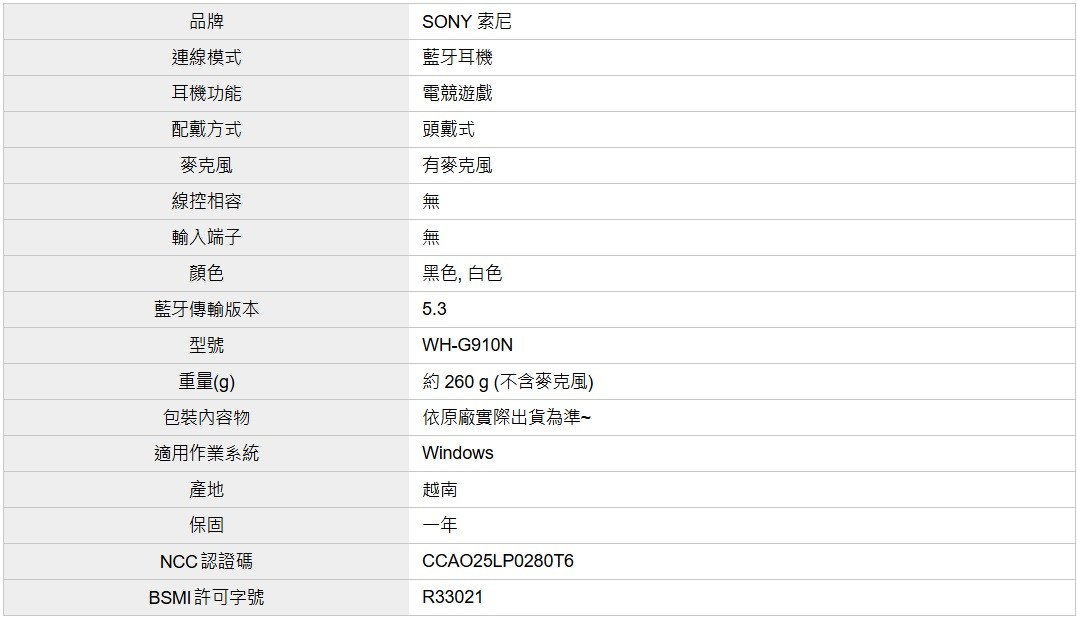This screenshot has height=617, width=1077.
Task: Click the 黑色, 白色 color value
Action: pos(462,274)
